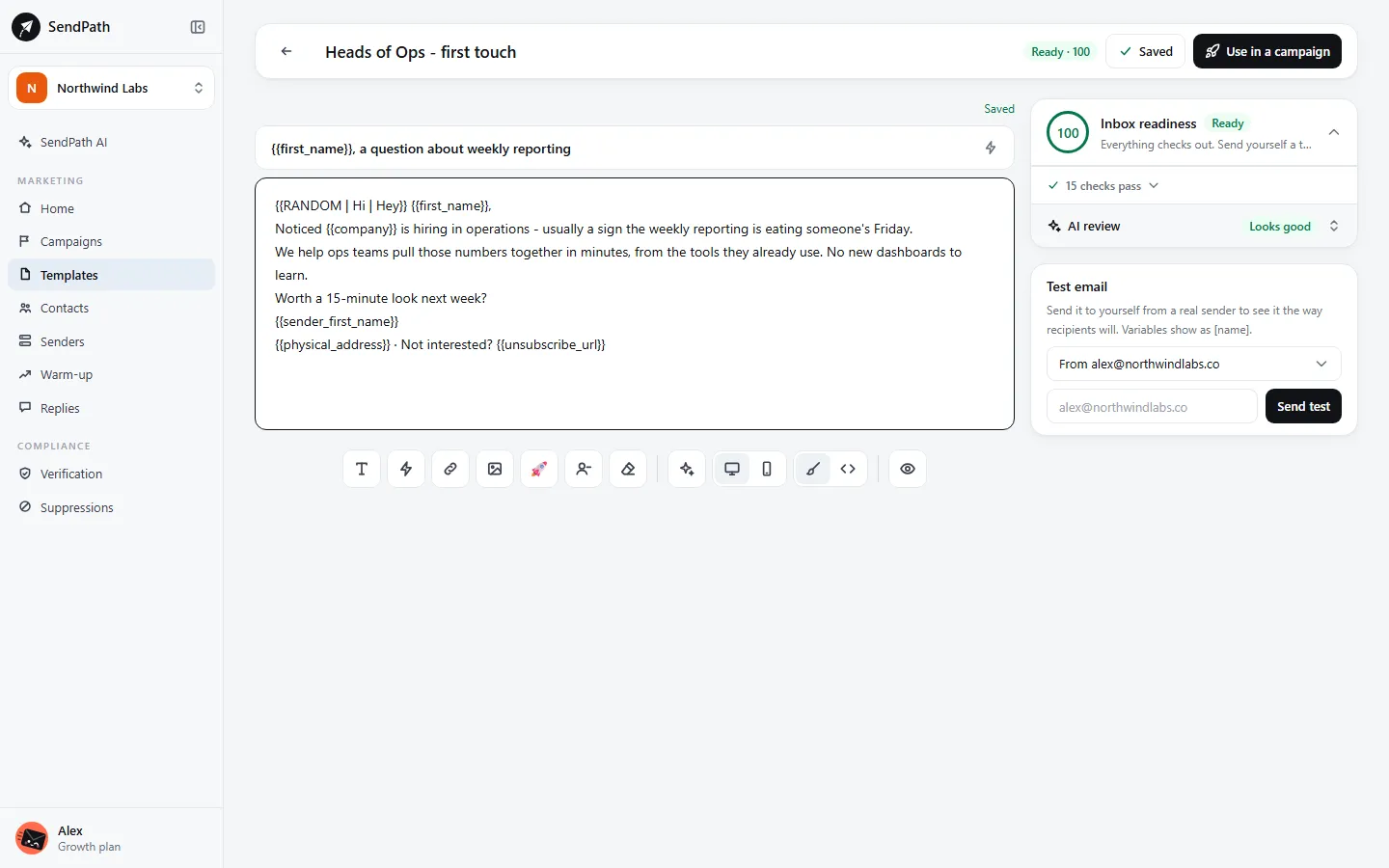1389x868 pixels.
Task: Select Templates in the sidebar
Action: point(111,275)
